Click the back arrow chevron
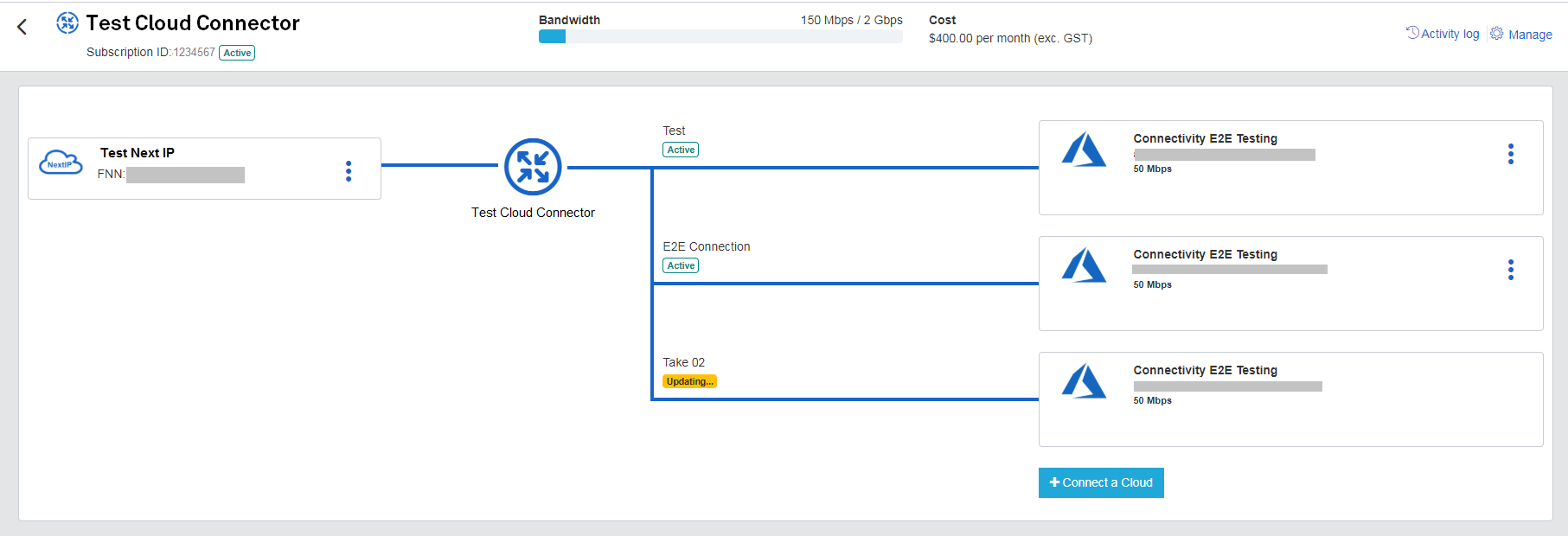The image size is (1568, 536). pos(22,27)
